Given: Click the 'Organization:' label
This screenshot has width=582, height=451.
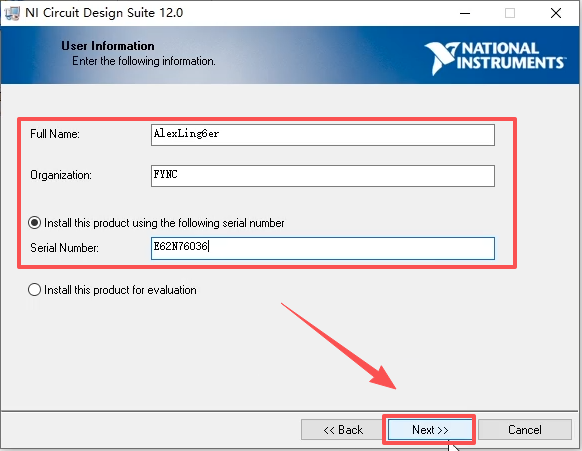Looking at the screenshot, I should pyautogui.click(x=61, y=175).
